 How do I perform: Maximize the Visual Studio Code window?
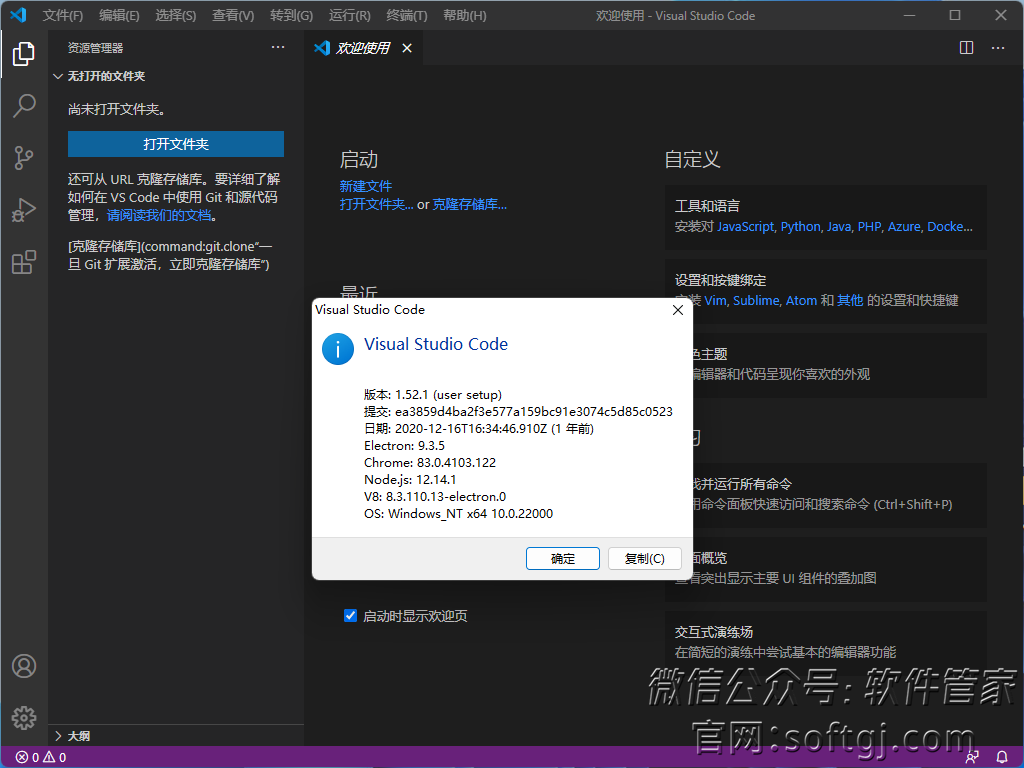pyautogui.click(x=955, y=15)
